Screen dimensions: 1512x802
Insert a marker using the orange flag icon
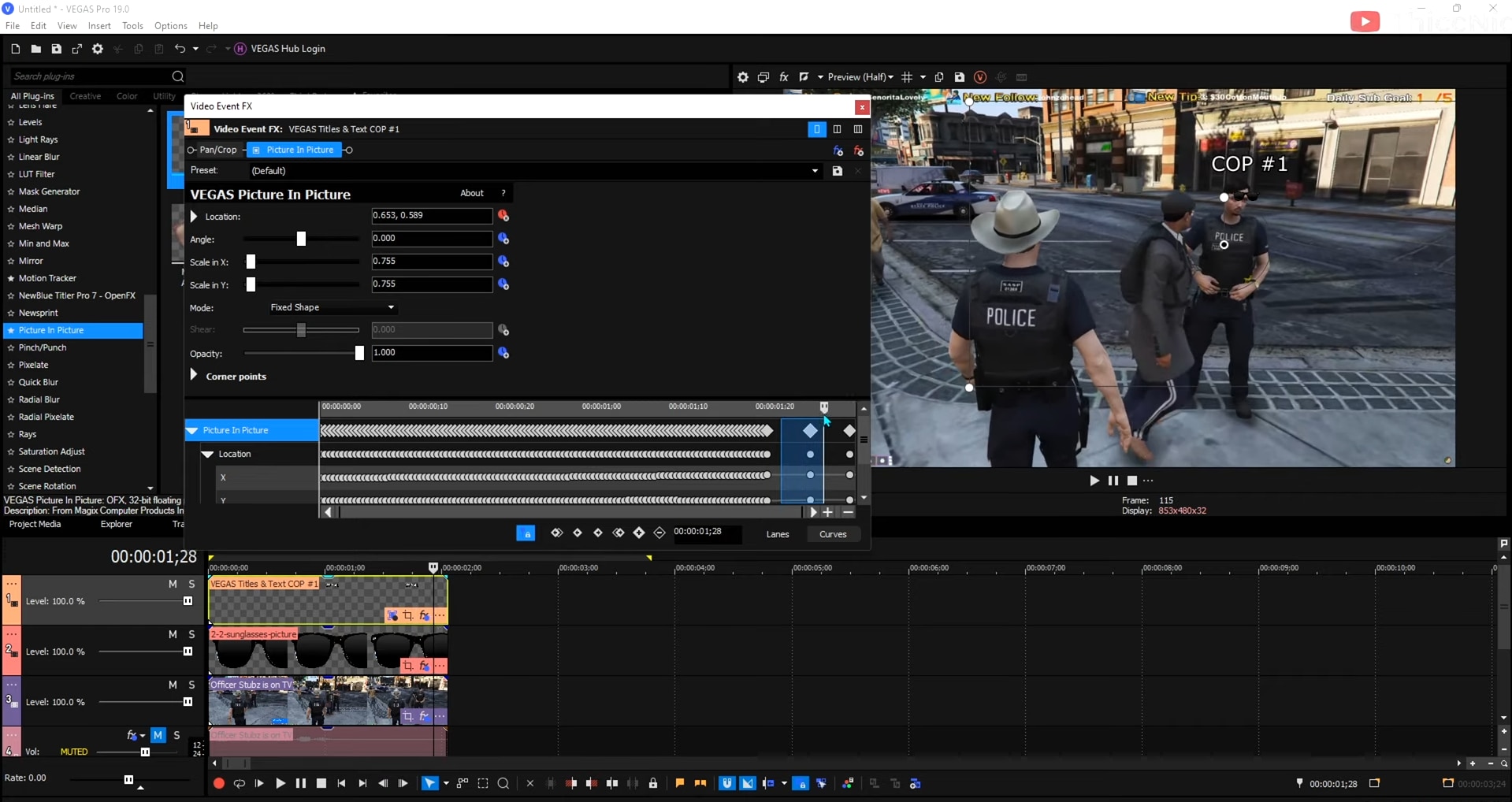coord(680,783)
